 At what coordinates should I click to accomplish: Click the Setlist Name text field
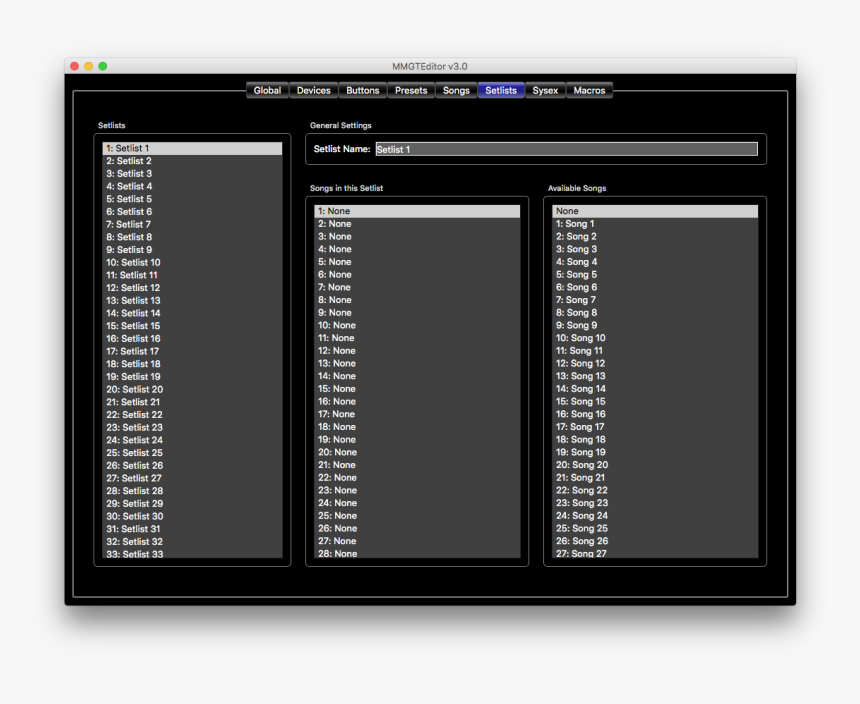[565, 149]
